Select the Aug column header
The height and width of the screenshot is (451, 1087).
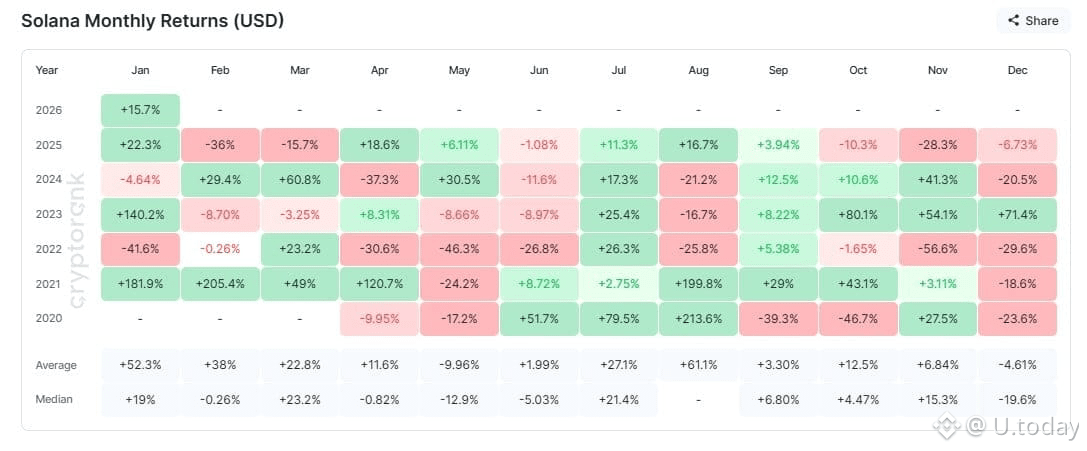coord(698,70)
